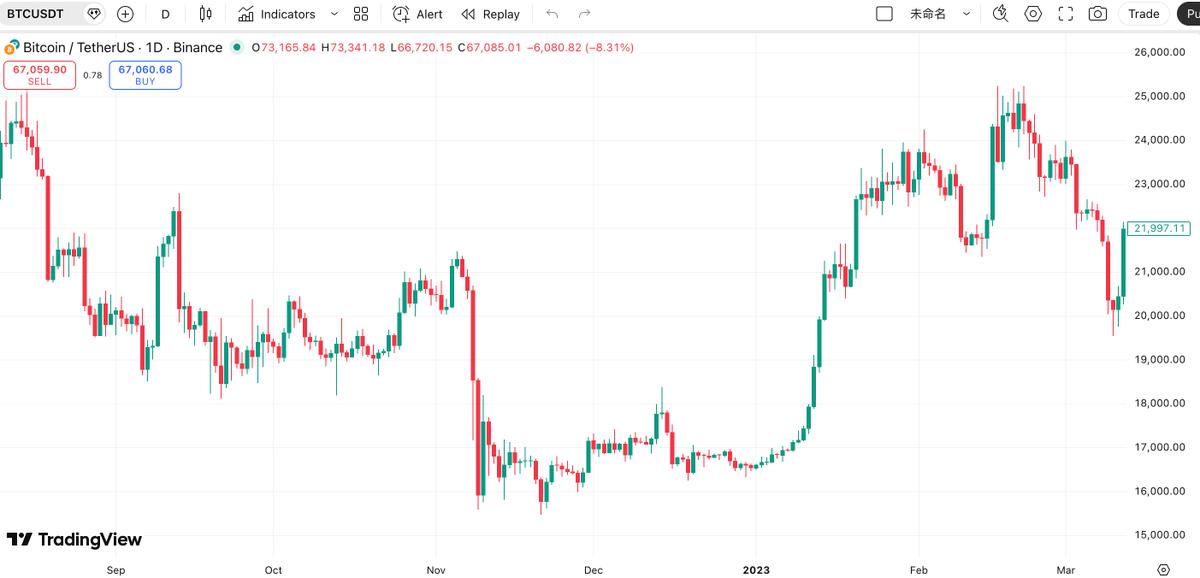Click the blue BUY price button
The height and width of the screenshot is (578, 1200).
coord(145,75)
